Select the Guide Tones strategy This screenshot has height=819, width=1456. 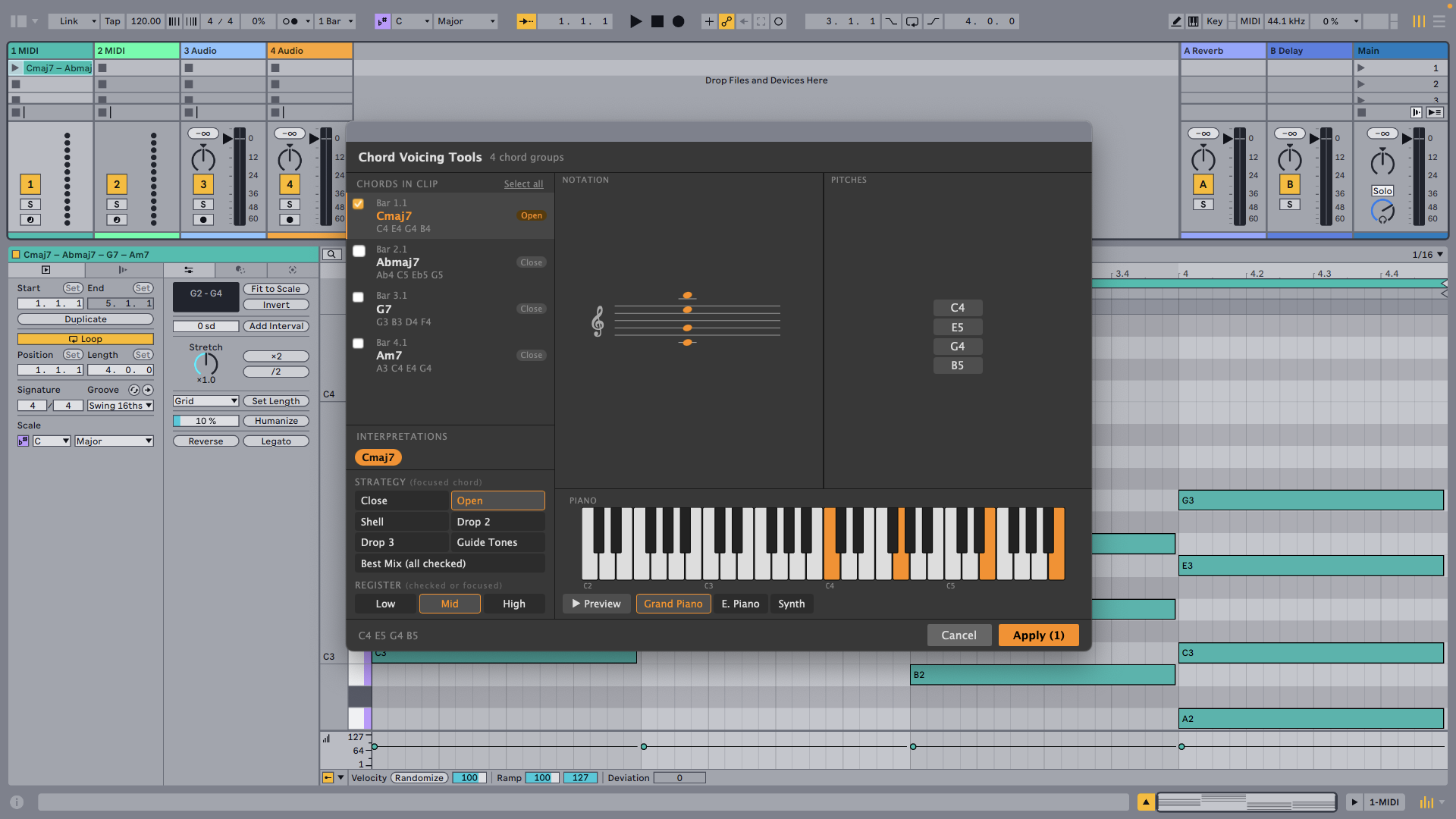coord(497,542)
